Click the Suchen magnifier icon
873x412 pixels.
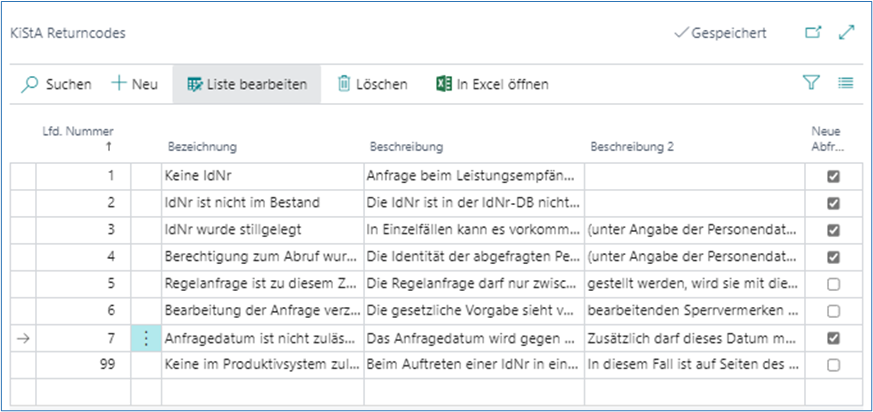[30, 85]
